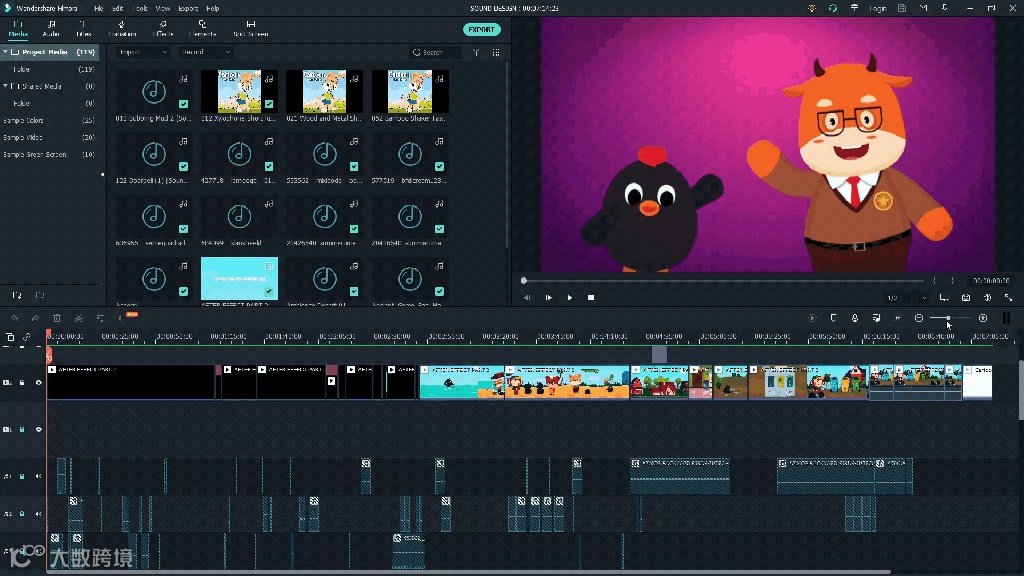The width and height of the screenshot is (1024, 576).
Task: Select Sample Colors in media sidebar
Action: (24, 120)
